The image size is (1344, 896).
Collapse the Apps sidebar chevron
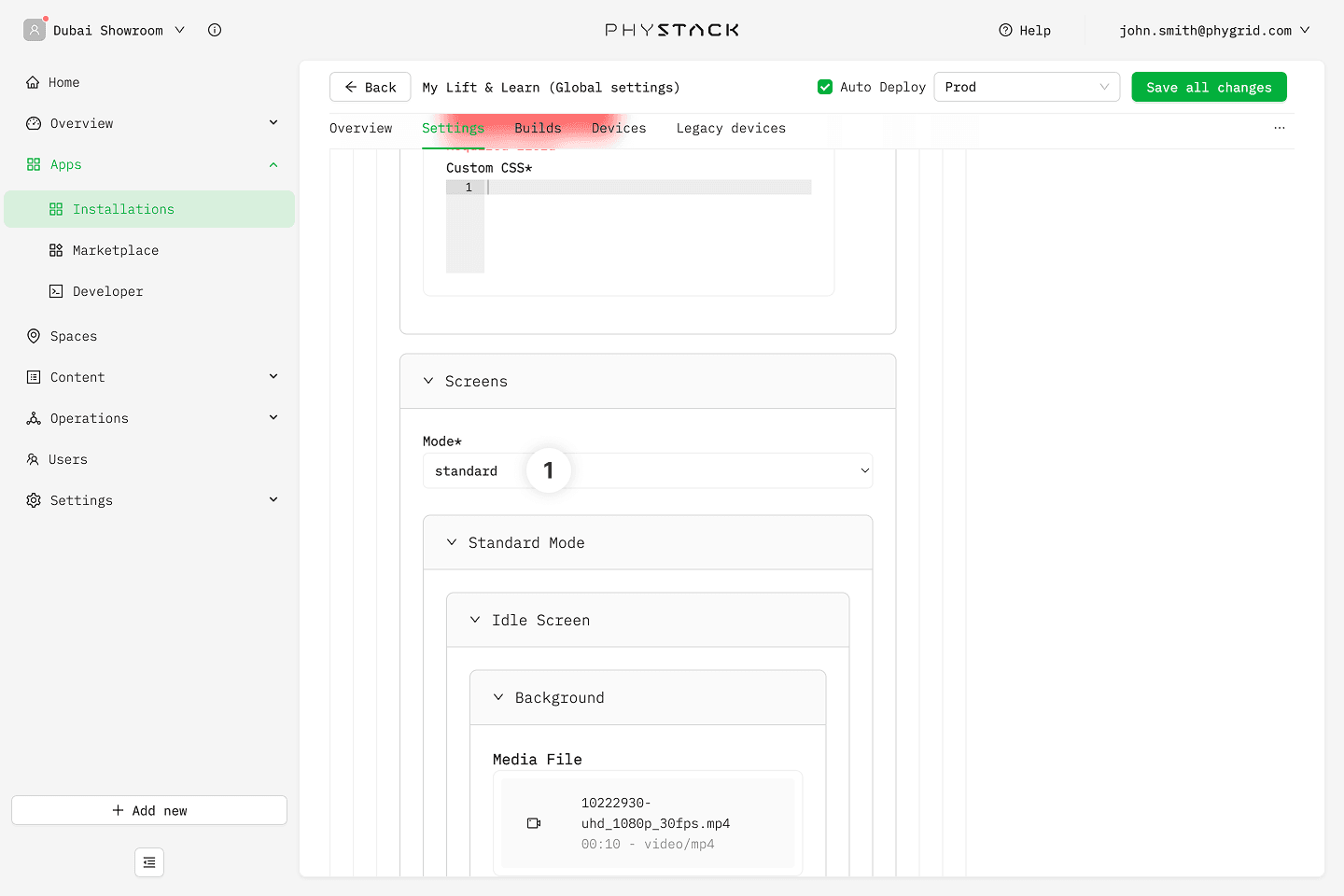(273, 164)
